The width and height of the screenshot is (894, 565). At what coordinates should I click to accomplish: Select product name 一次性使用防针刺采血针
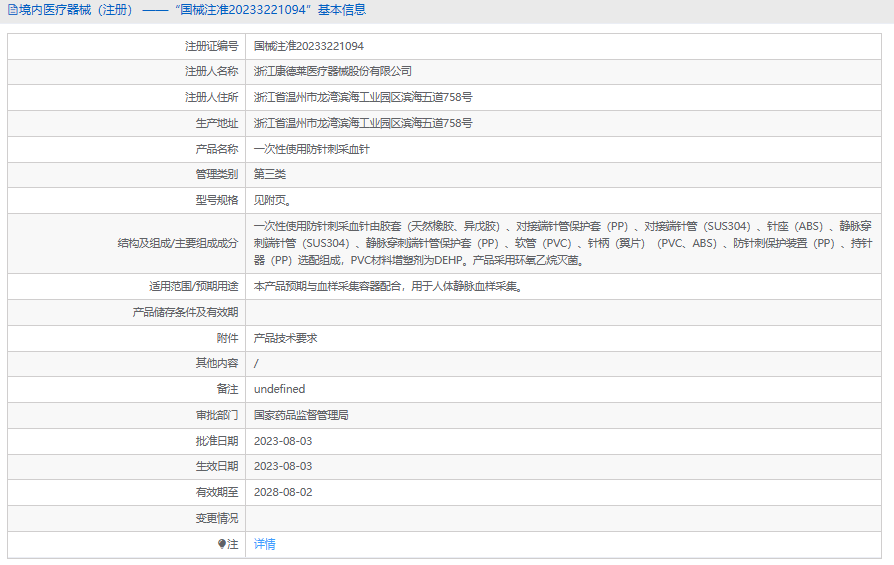(x=312, y=149)
